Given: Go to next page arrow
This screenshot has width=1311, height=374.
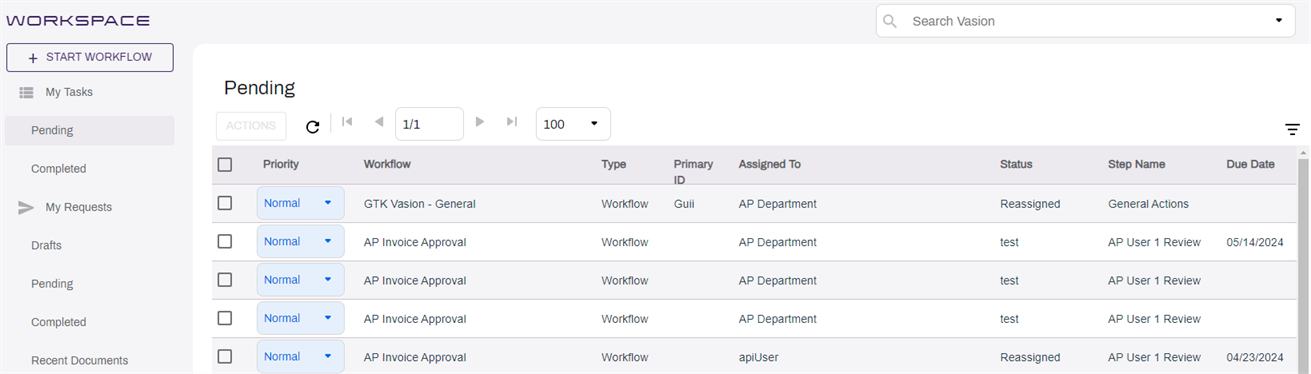Looking at the screenshot, I should pyautogui.click(x=480, y=122).
